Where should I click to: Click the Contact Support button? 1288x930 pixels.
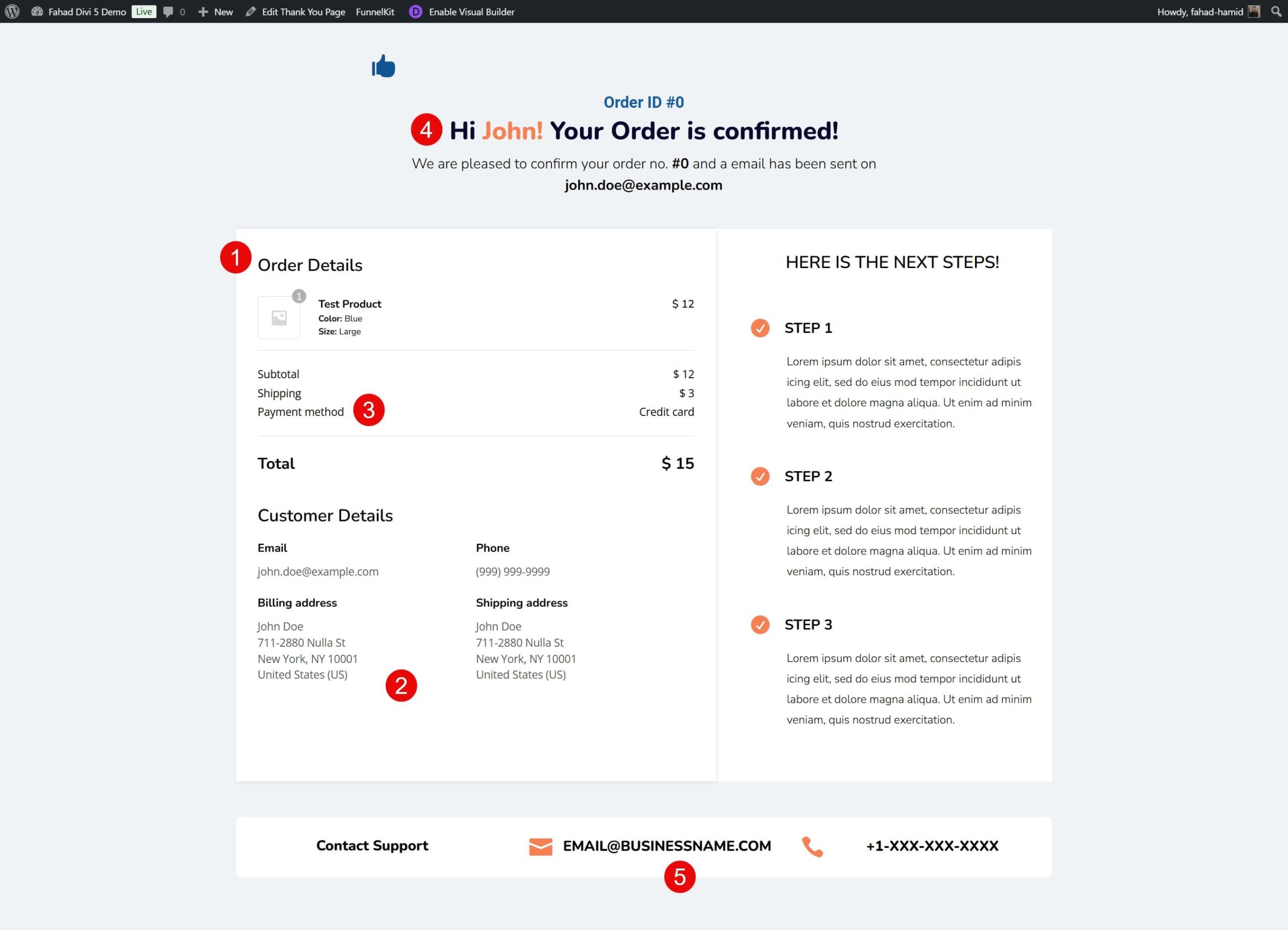pos(371,845)
